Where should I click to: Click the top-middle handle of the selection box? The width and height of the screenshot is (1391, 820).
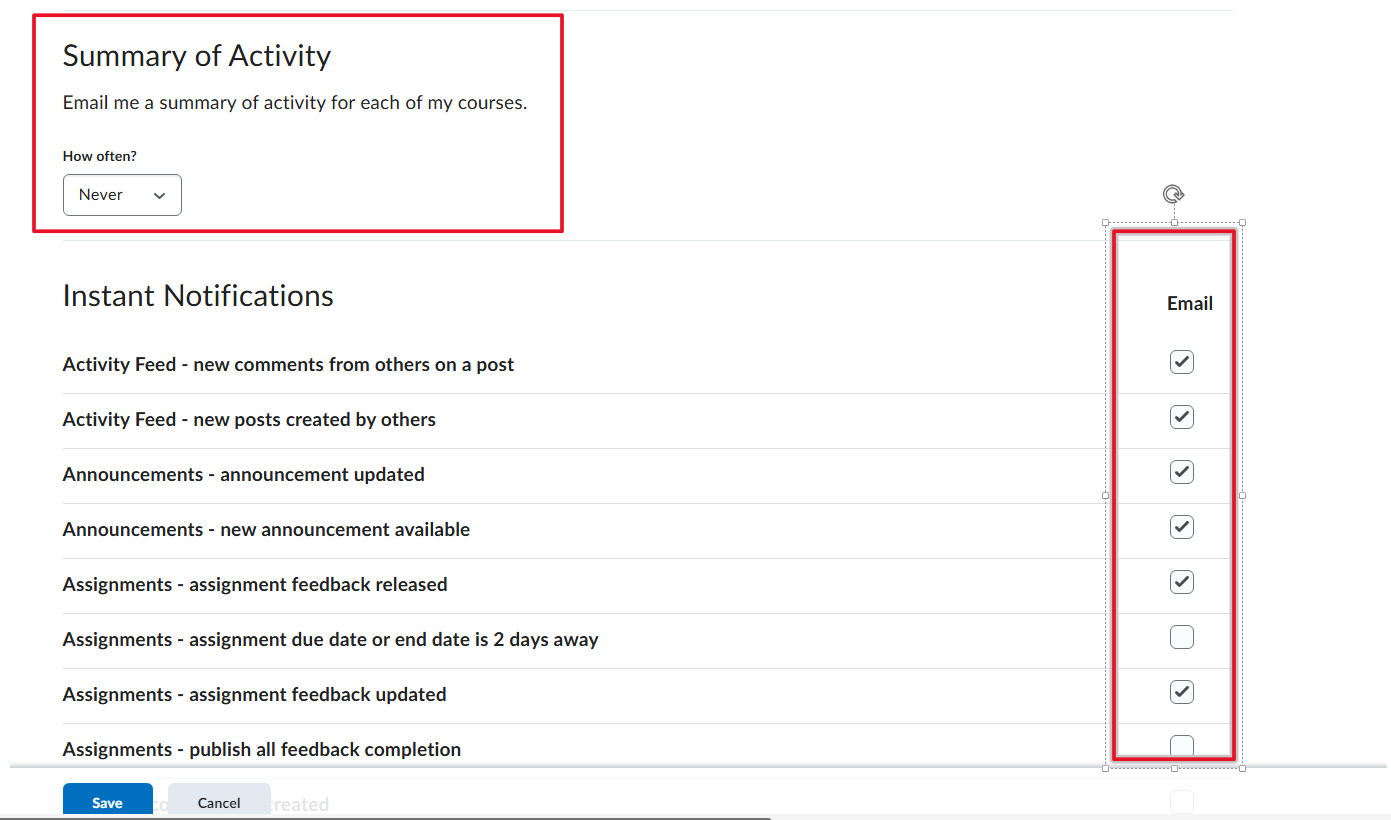point(1174,222)
